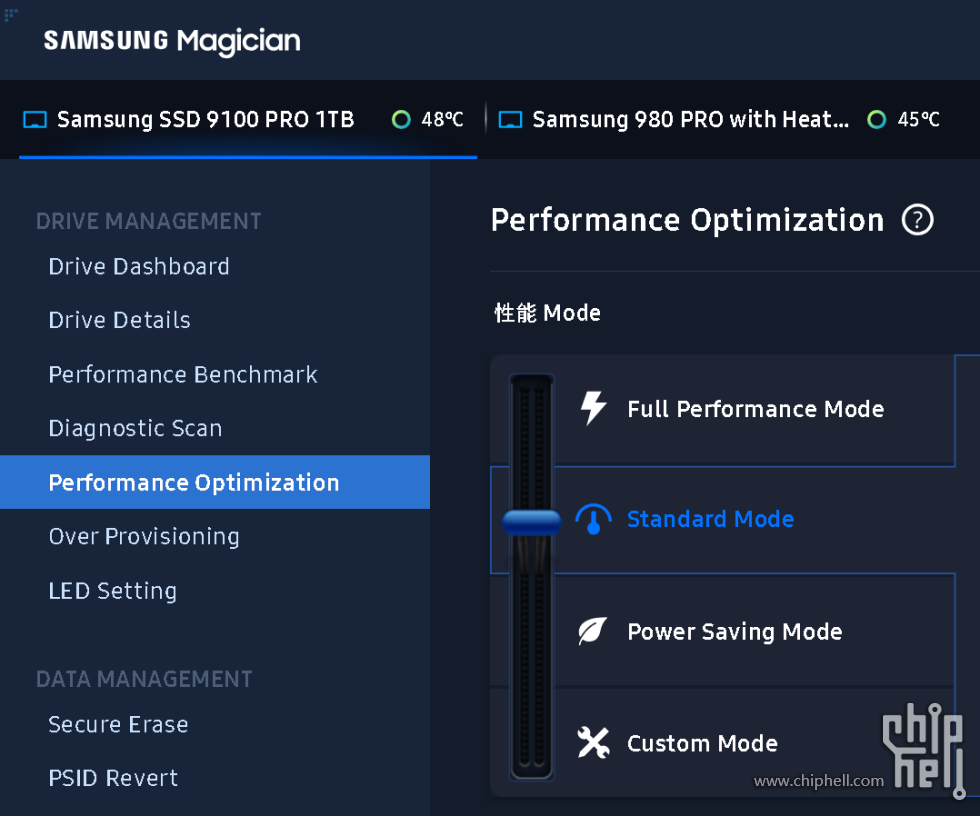The width and height of the screenshot is (980, 816).
Task: Open Drive Dashboard page
Action: click(139, 267)
